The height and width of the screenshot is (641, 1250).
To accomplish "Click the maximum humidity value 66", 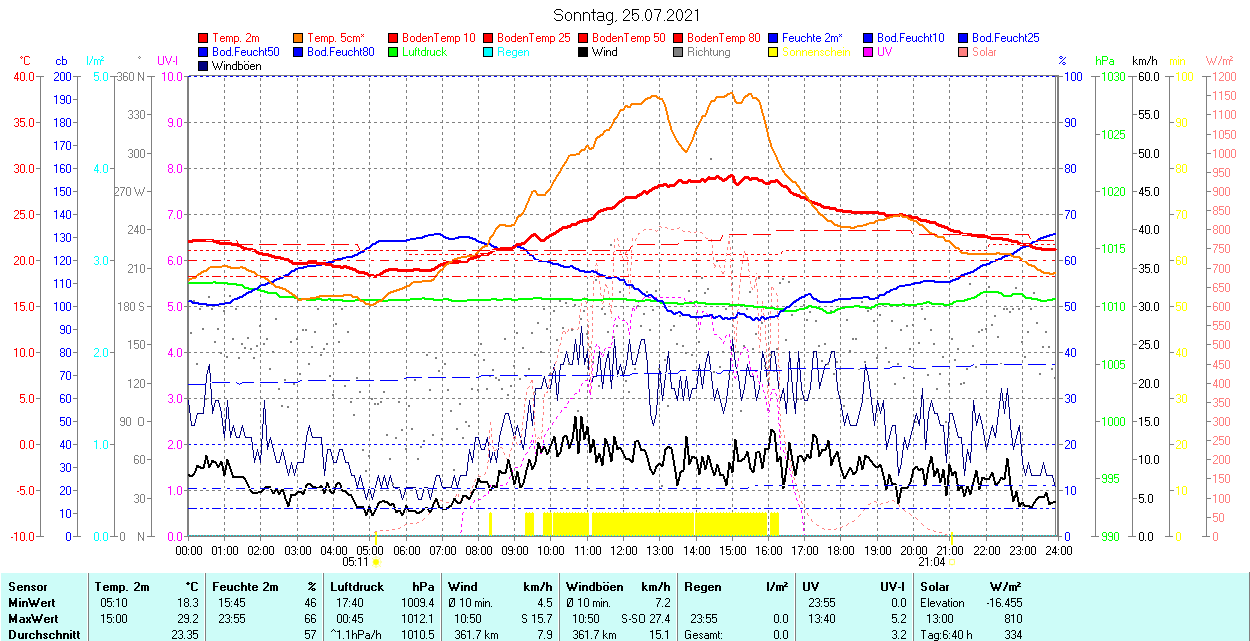I will pos(310,619).
